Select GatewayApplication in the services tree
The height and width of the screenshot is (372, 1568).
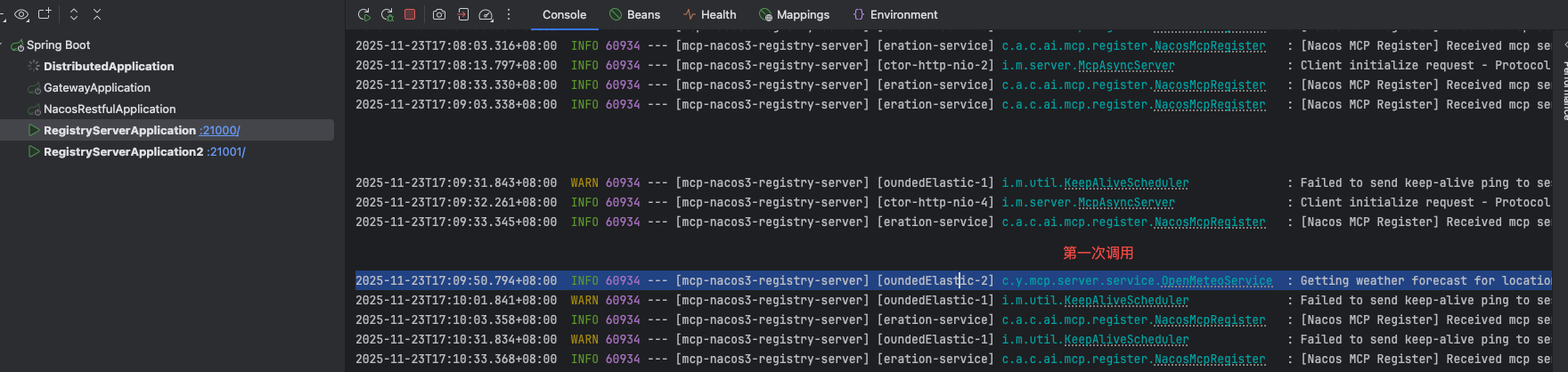[x=96, y=87]
